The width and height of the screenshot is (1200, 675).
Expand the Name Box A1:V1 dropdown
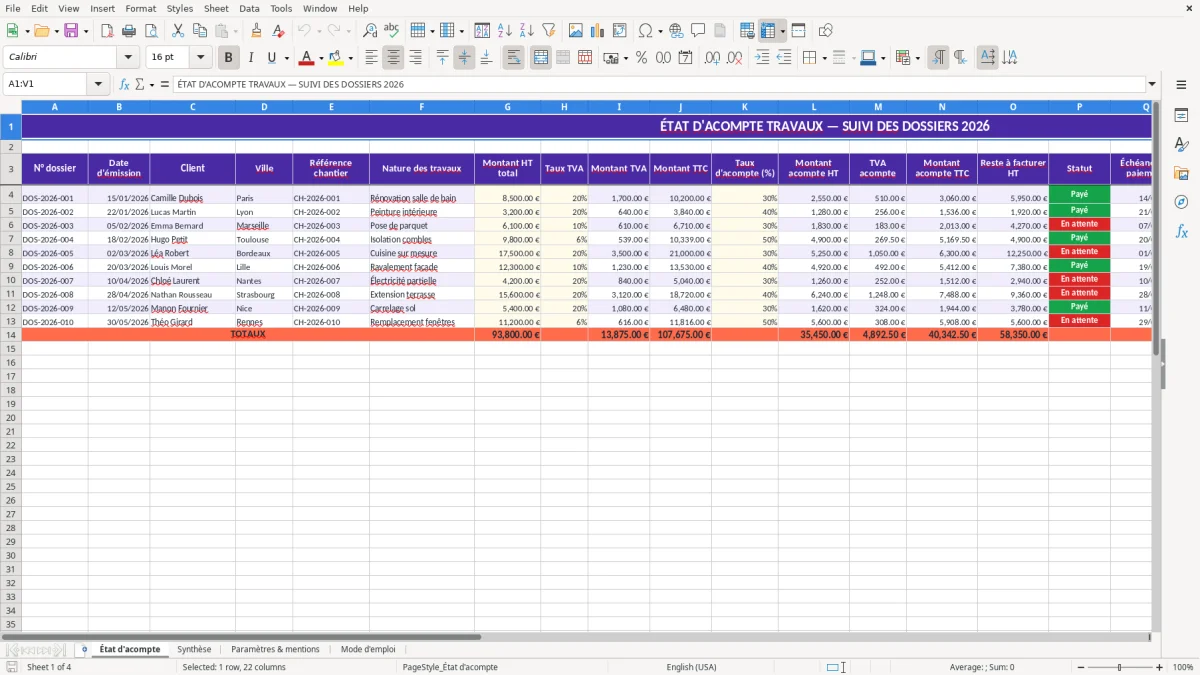(x=98, y=84)
